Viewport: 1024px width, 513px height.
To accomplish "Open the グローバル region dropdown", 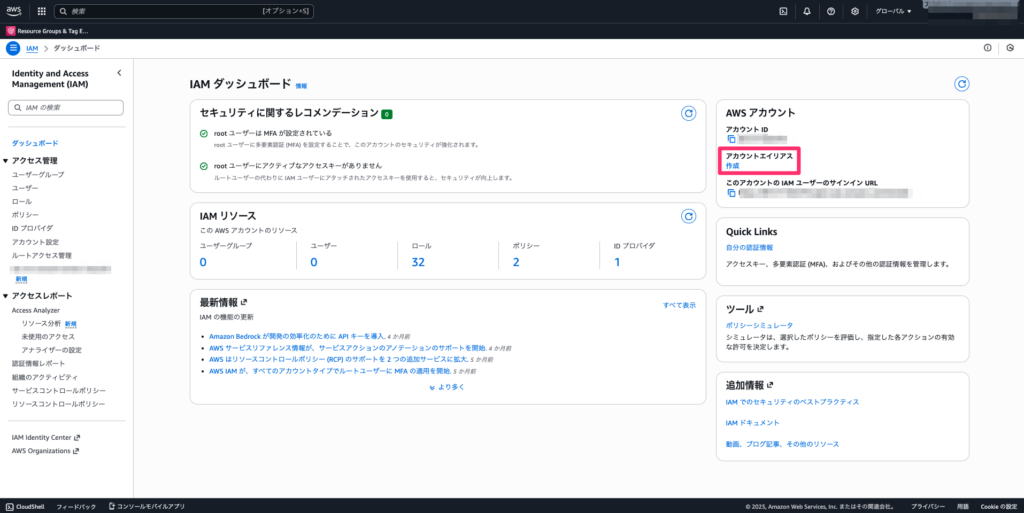I will coord(894,11).
